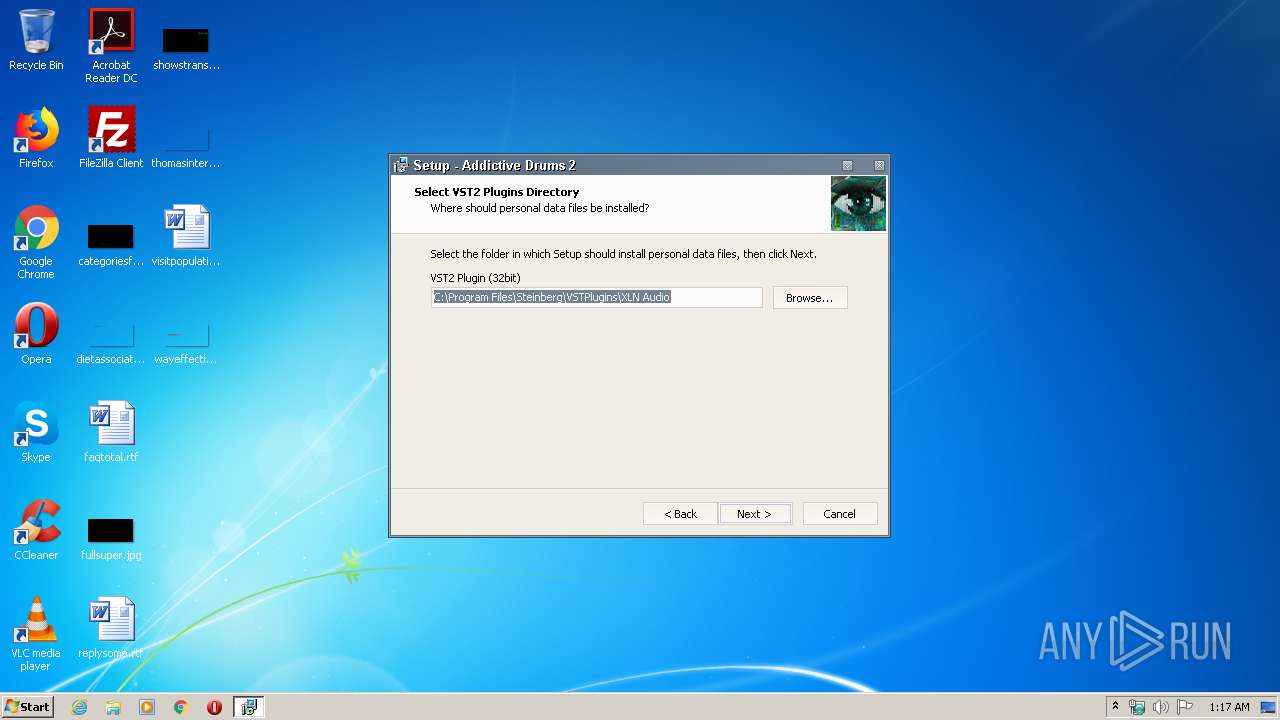Select the faqtotal.rtf document
Viewport: 1280px width, 720px height.
[x=111, y=432]
